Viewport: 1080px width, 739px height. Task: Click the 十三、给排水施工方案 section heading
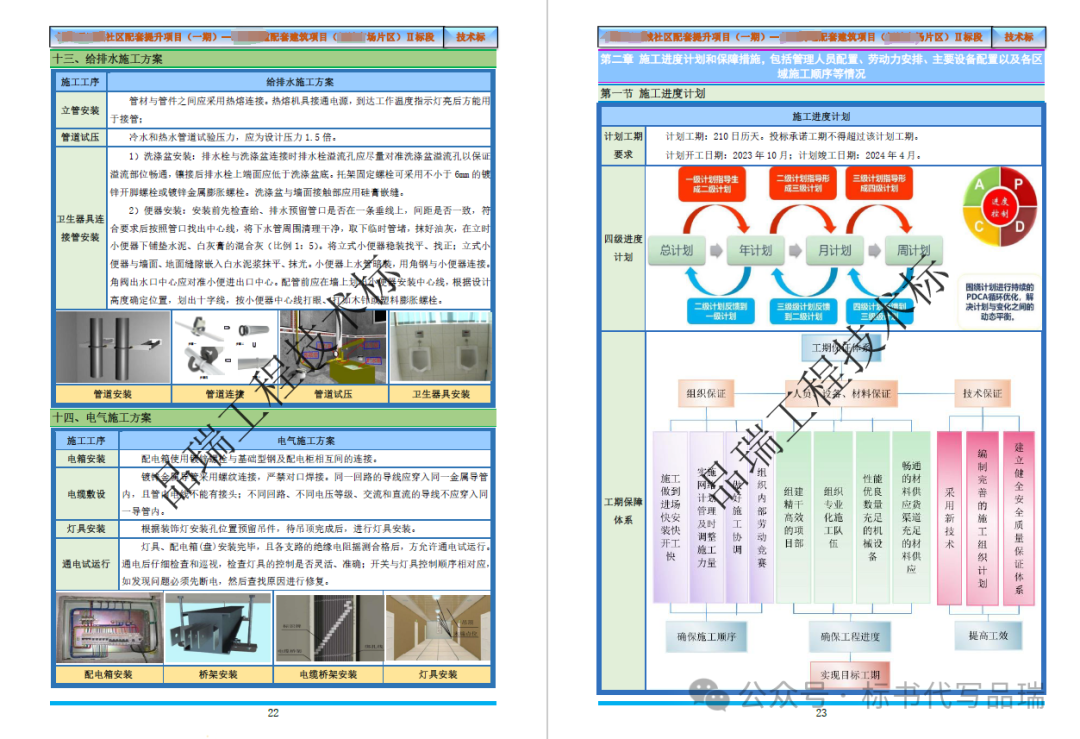click(x=108, y=59)
